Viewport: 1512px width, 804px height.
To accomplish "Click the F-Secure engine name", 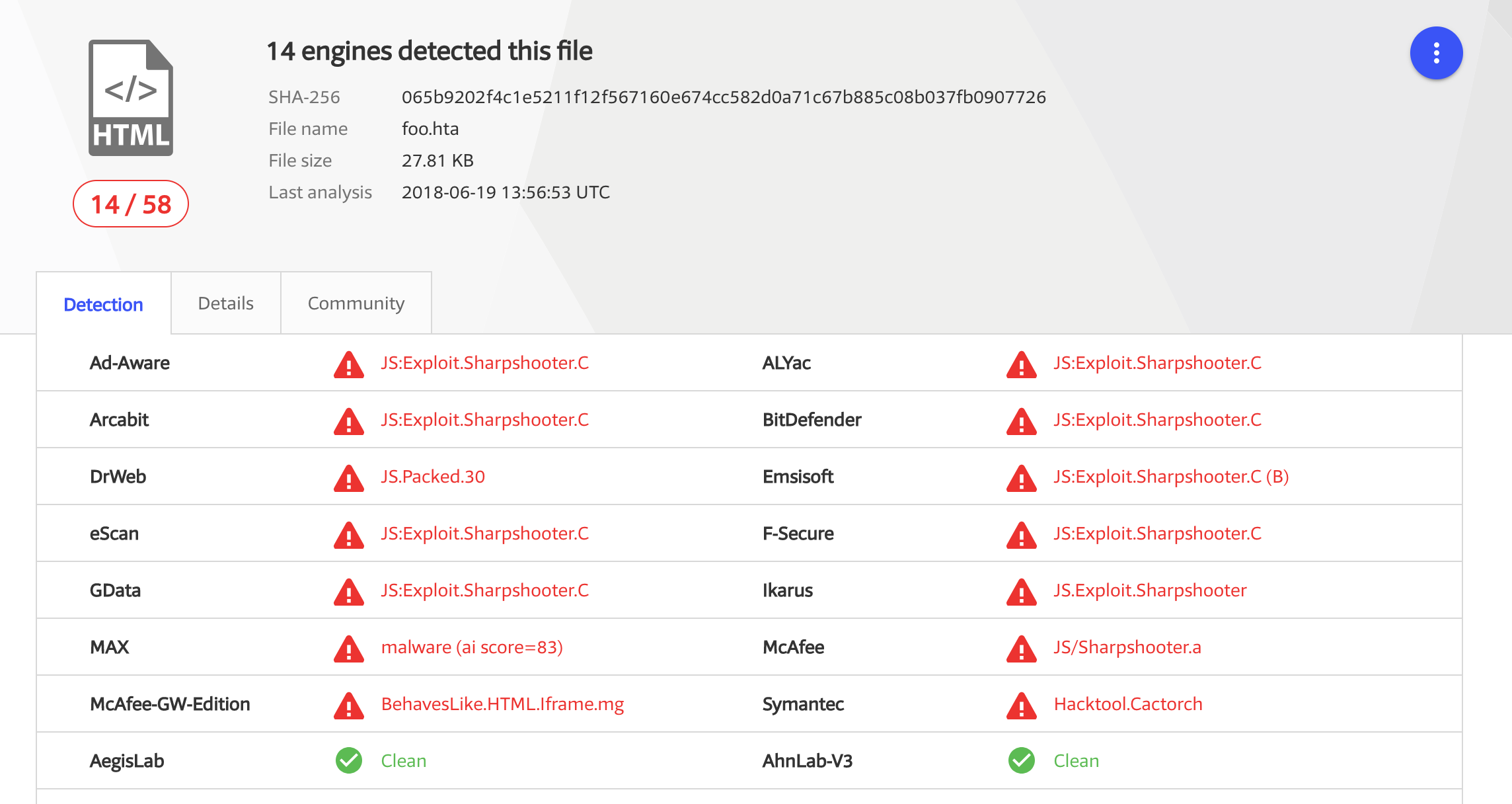I will 798,534.
